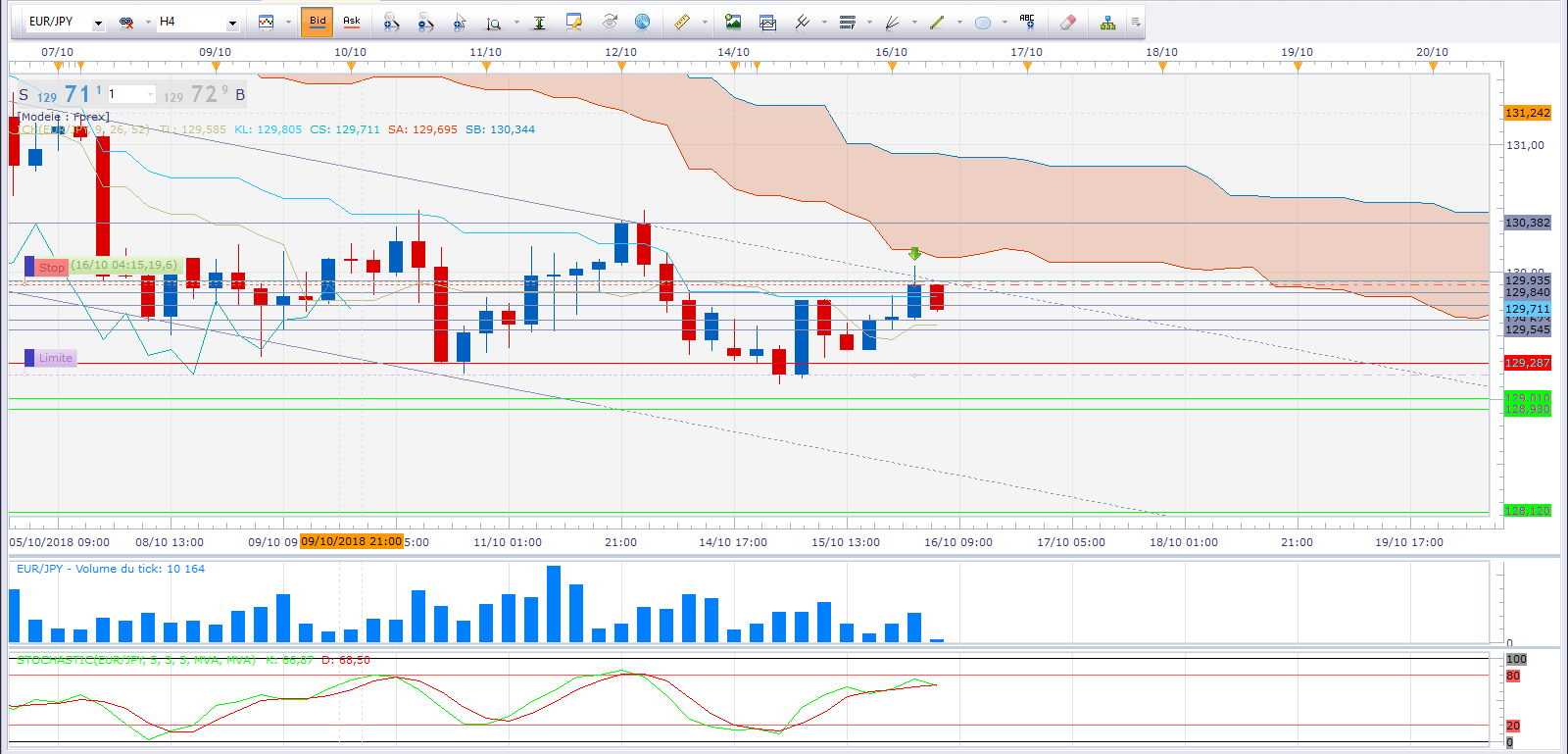Zoom in on the chart
This screenshot has width=1568, height=754.
pos(391,22)
